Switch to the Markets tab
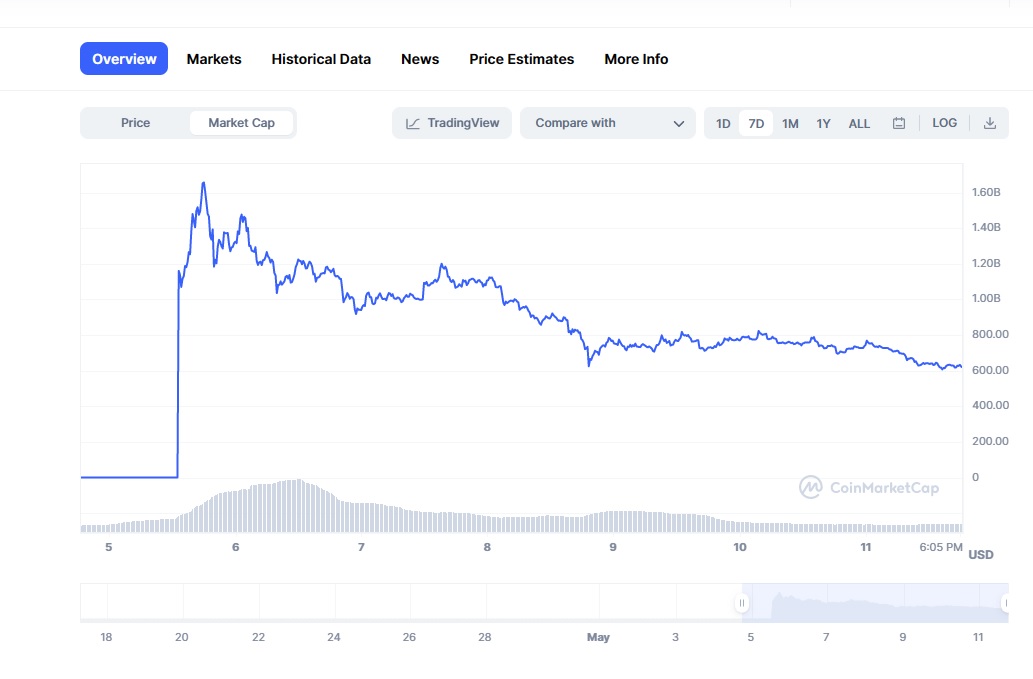 pyautogui.click(x=213, y=59)
